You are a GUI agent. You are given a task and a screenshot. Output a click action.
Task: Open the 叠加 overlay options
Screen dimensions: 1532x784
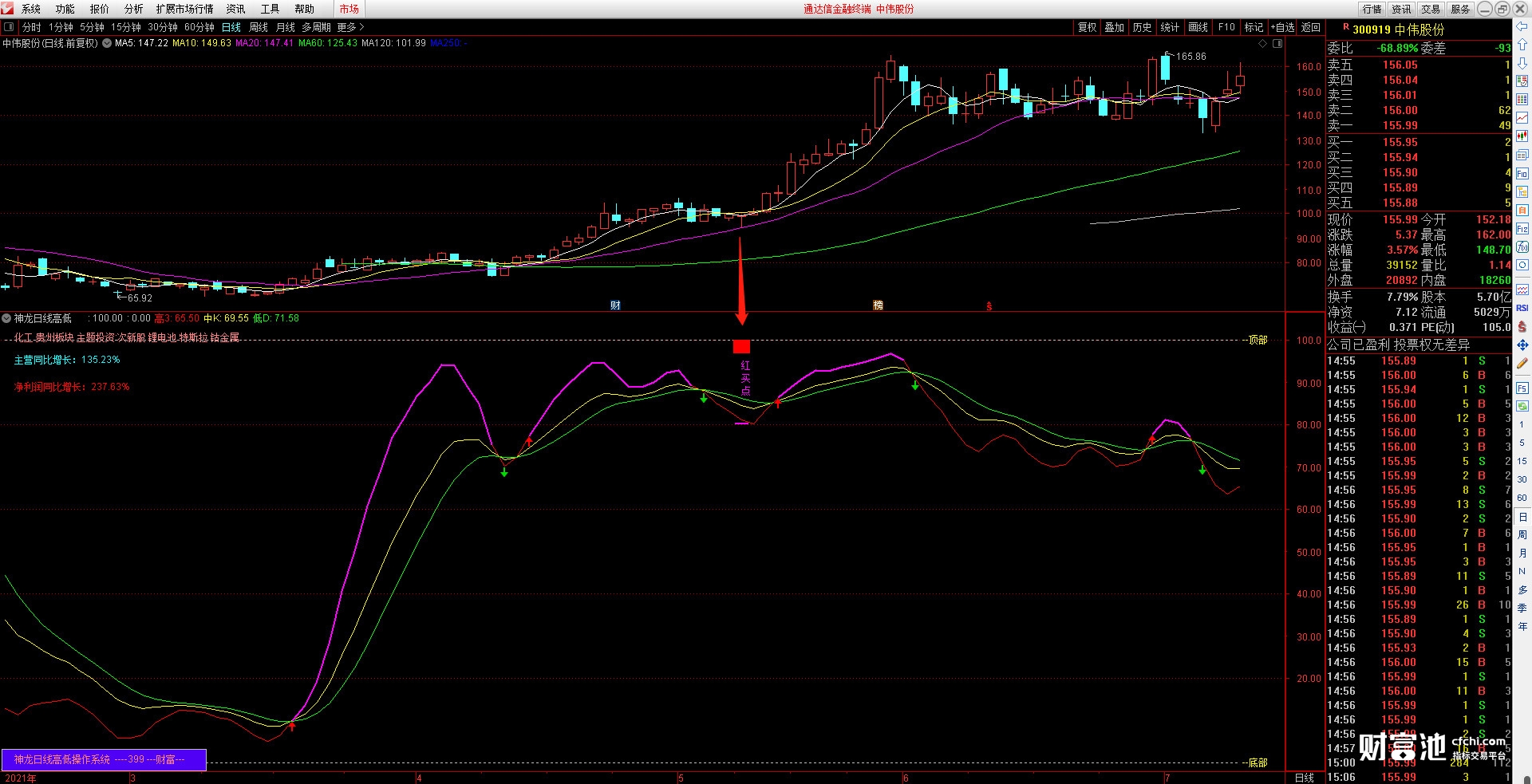1114,27
